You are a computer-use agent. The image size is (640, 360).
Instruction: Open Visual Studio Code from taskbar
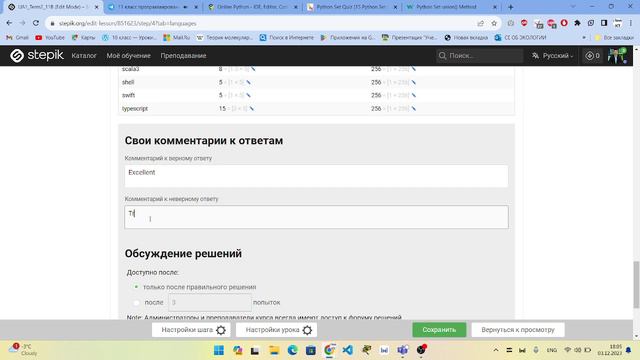point(348,350)
